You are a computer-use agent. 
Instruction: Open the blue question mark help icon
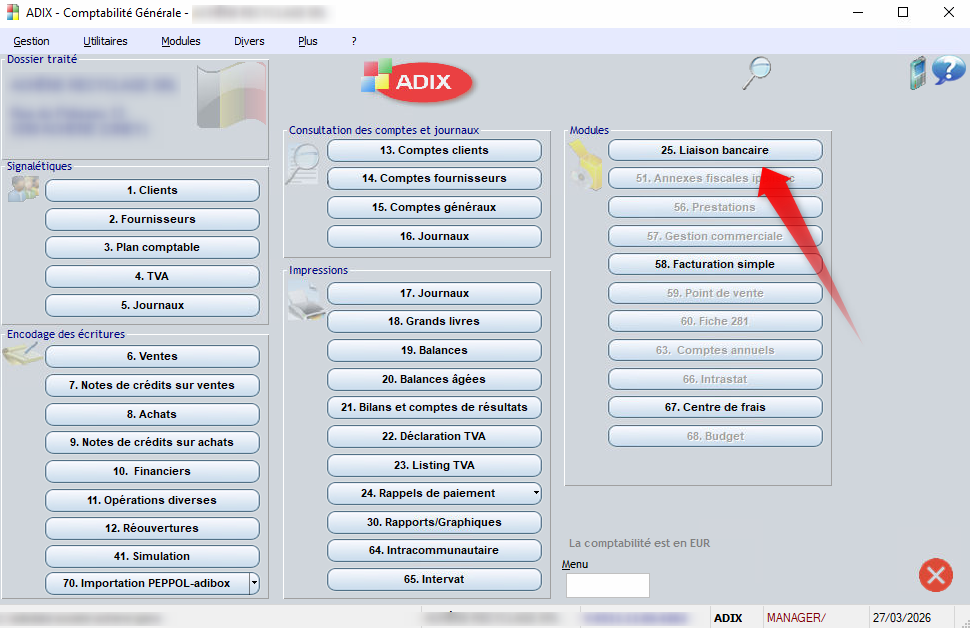[948, 71]
